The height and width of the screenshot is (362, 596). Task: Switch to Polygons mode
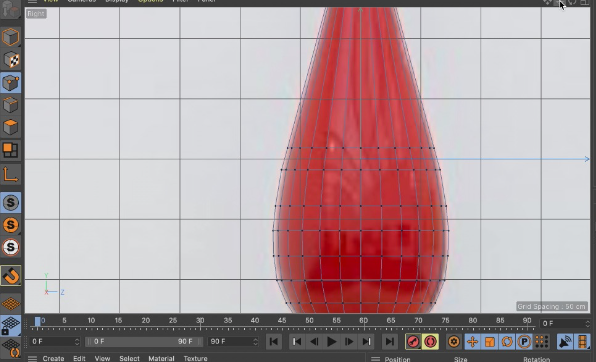(x=11, y=127)
